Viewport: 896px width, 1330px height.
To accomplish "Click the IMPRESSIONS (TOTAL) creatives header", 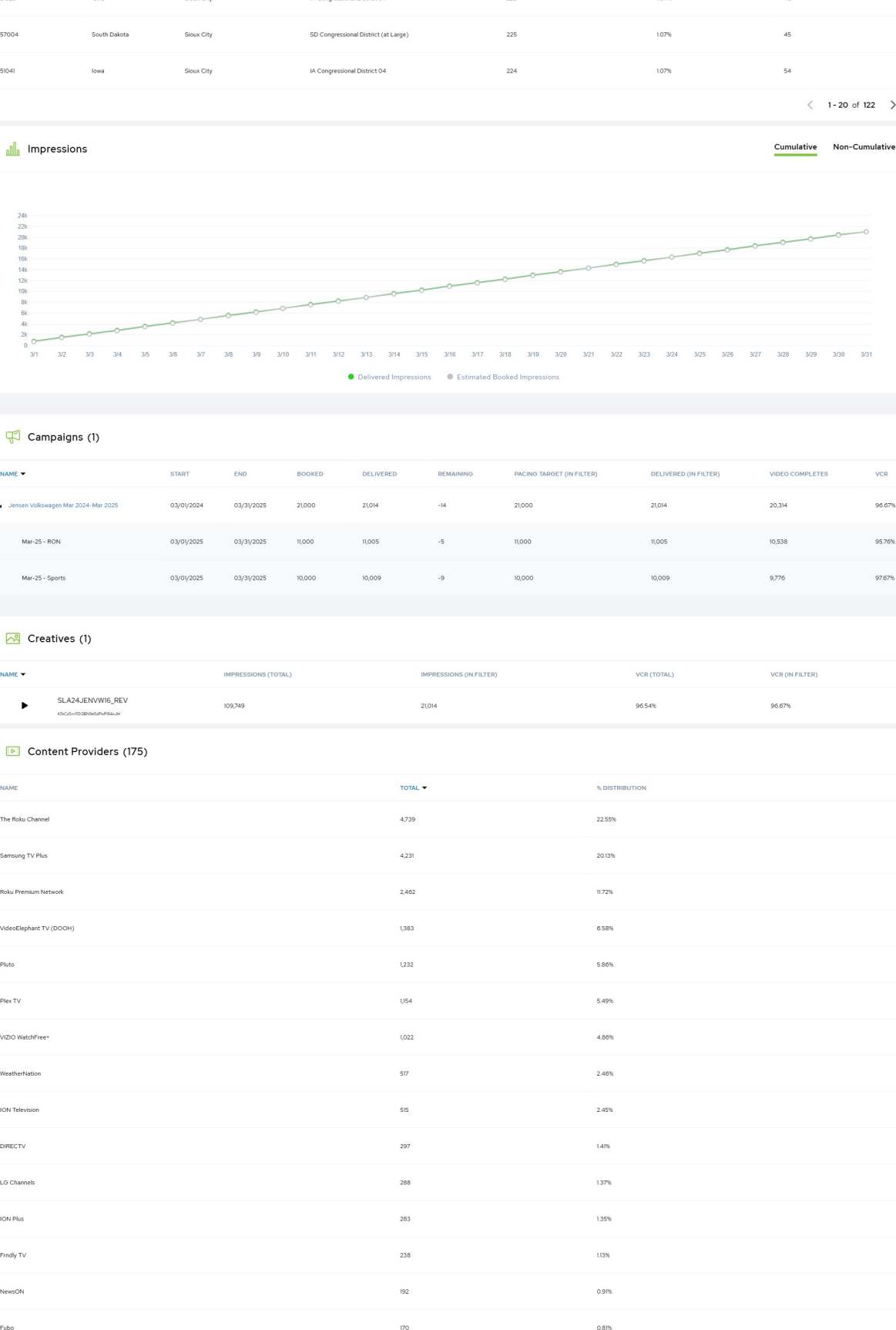I will pyautogui.click(x=257, y=674).
